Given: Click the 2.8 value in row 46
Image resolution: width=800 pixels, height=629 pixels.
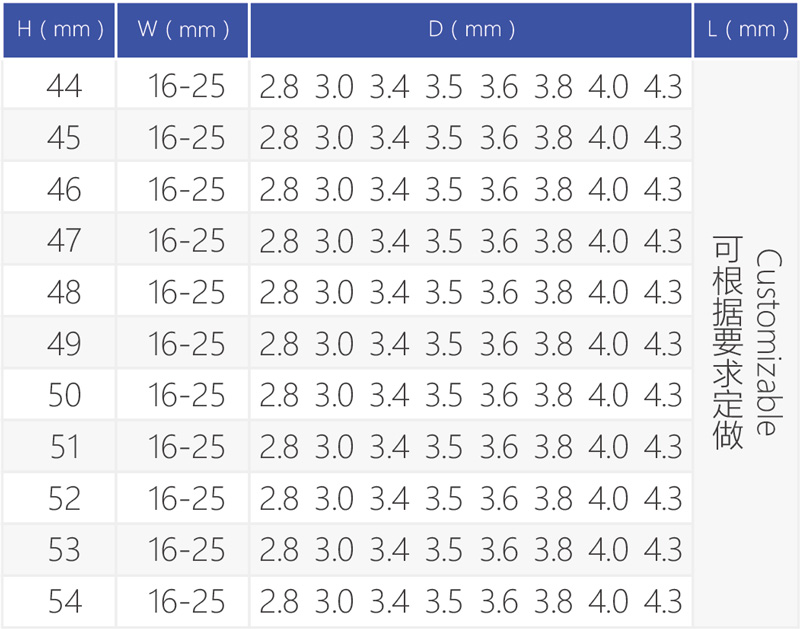Looking at the screenshot, I should [279, 190].
